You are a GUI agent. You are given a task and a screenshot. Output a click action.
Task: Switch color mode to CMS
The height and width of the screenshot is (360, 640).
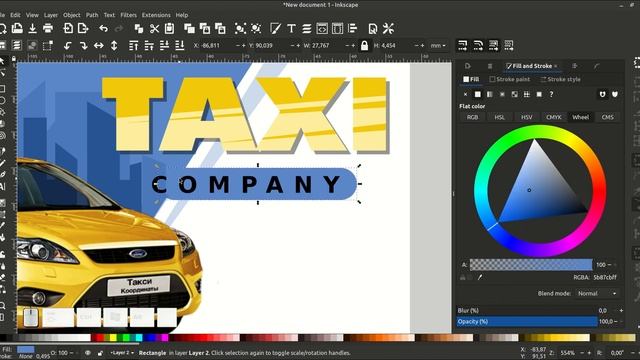click(607, 117)
